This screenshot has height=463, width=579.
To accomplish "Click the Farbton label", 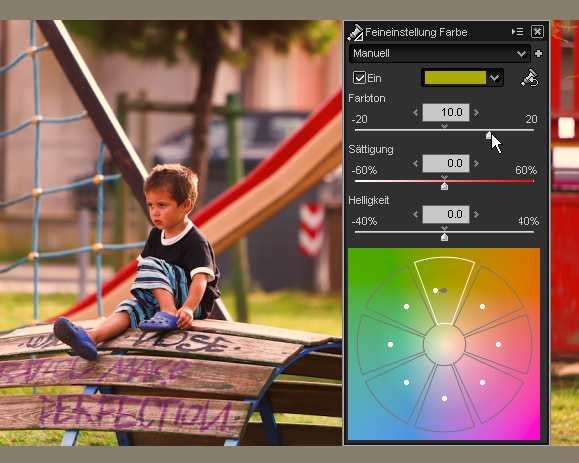I will click(367, 98).
